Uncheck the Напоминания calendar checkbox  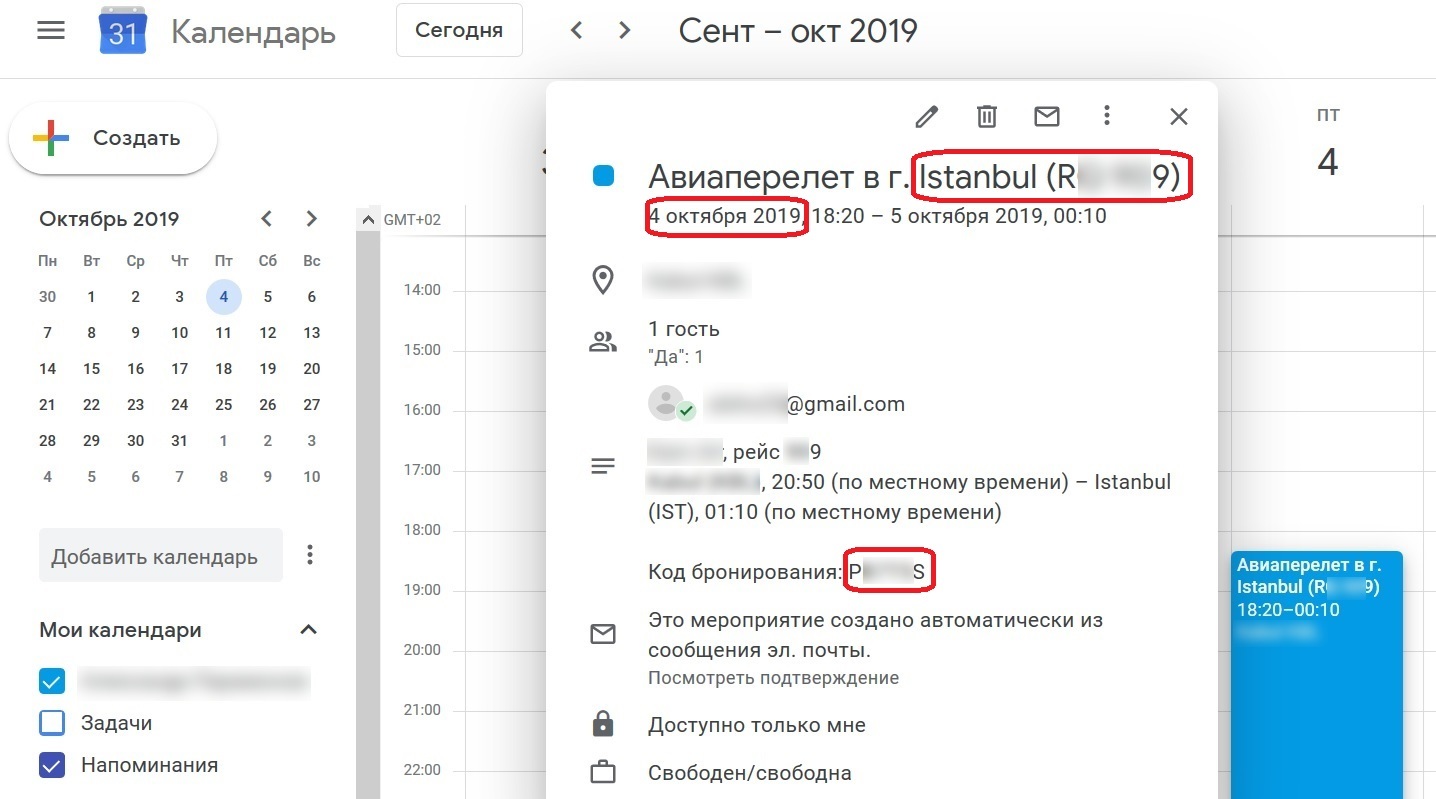[51, 765]
